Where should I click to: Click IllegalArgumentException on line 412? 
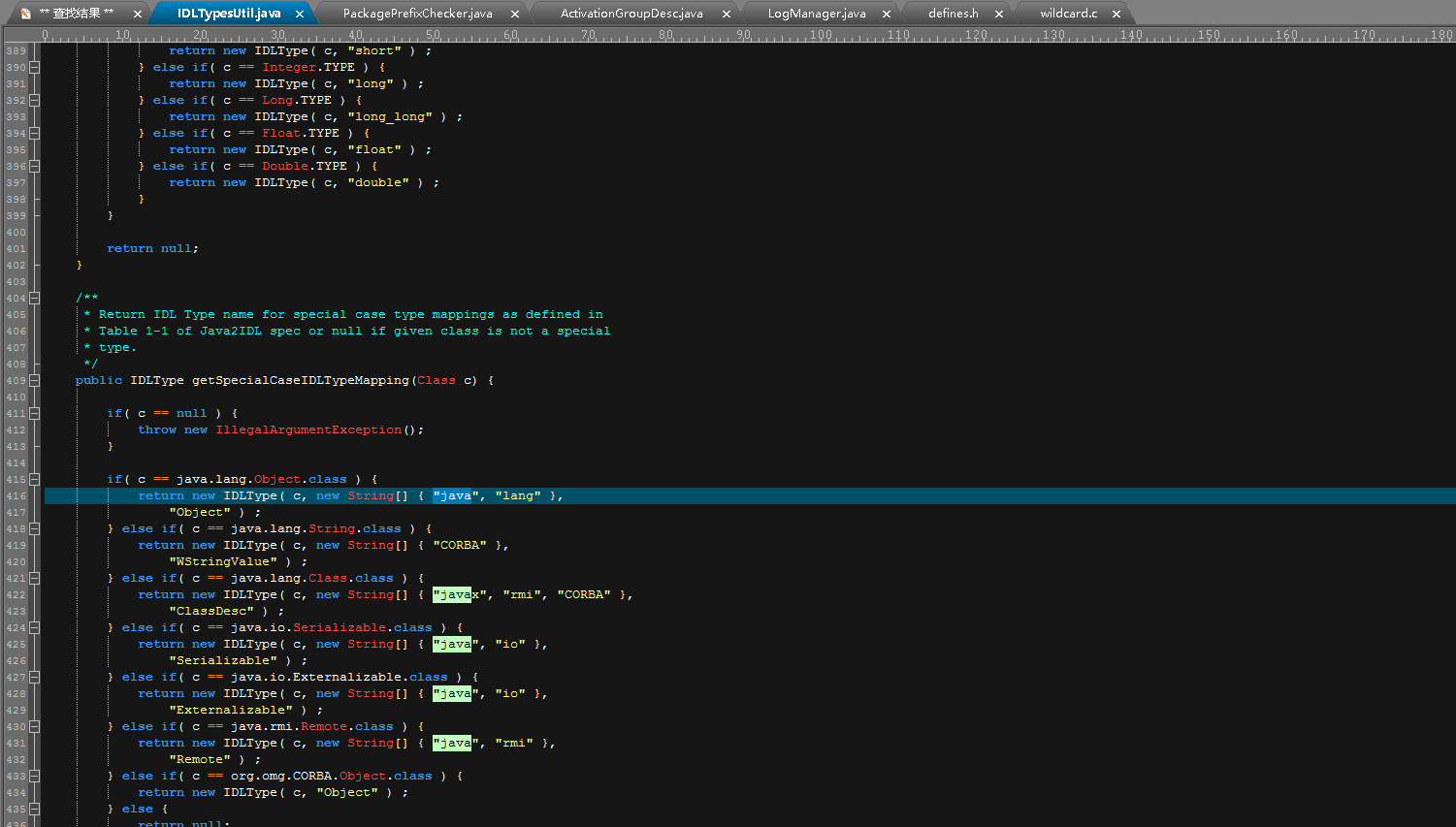click(308, 429)
